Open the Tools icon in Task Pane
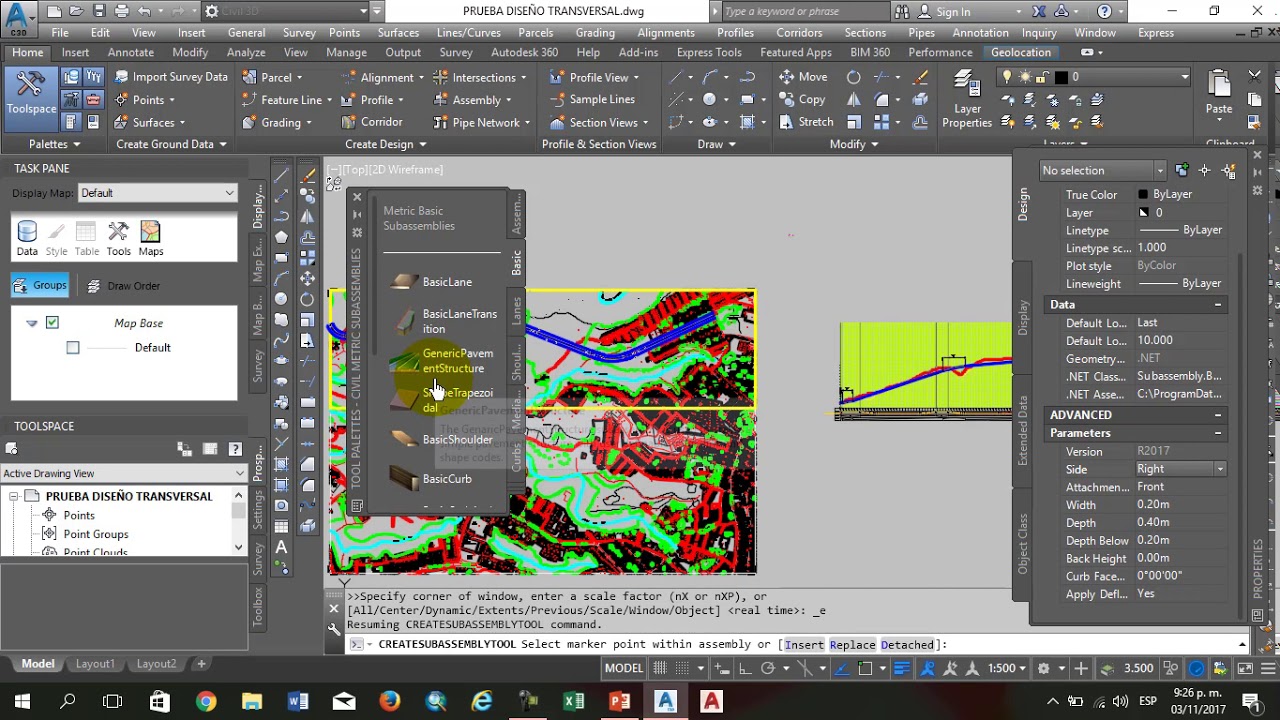The height and width of the screenshot is (720, 1280). point(118,239)
